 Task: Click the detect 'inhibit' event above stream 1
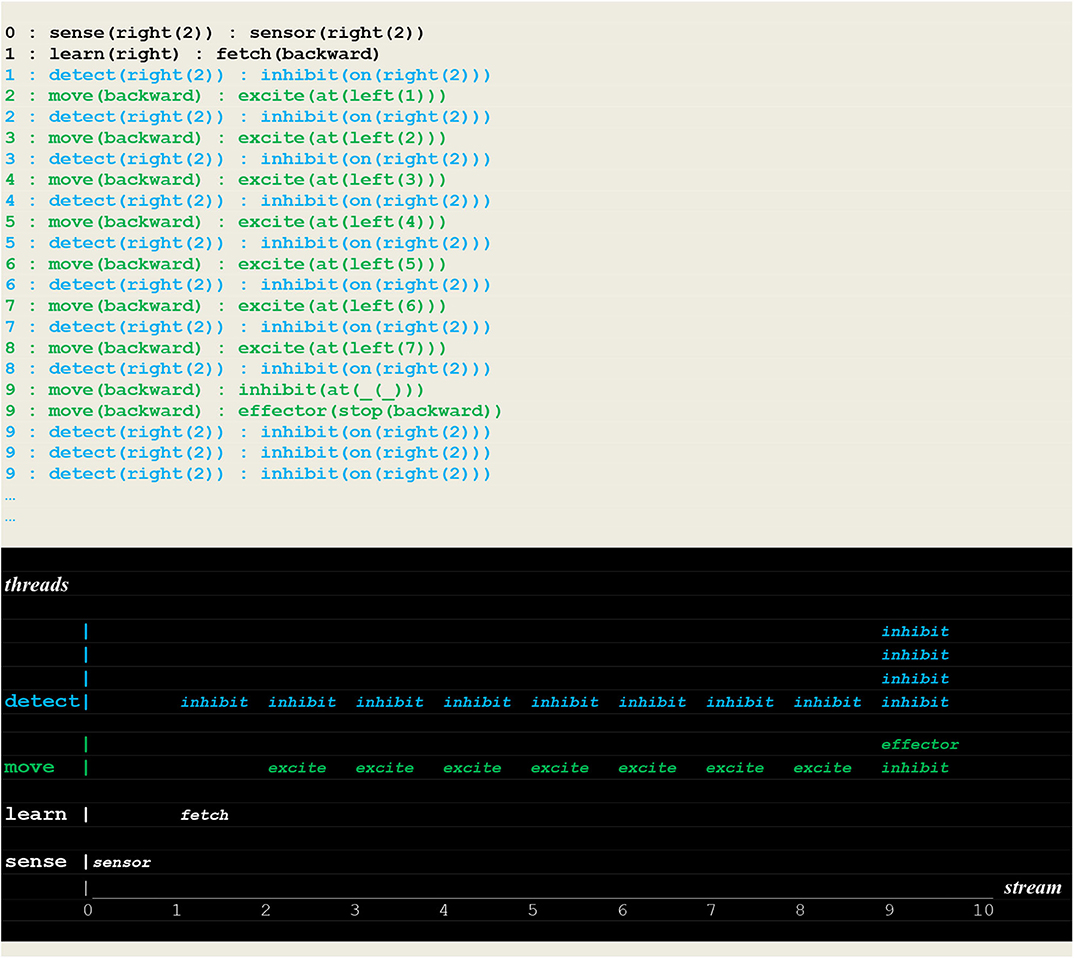coord(214,703)
